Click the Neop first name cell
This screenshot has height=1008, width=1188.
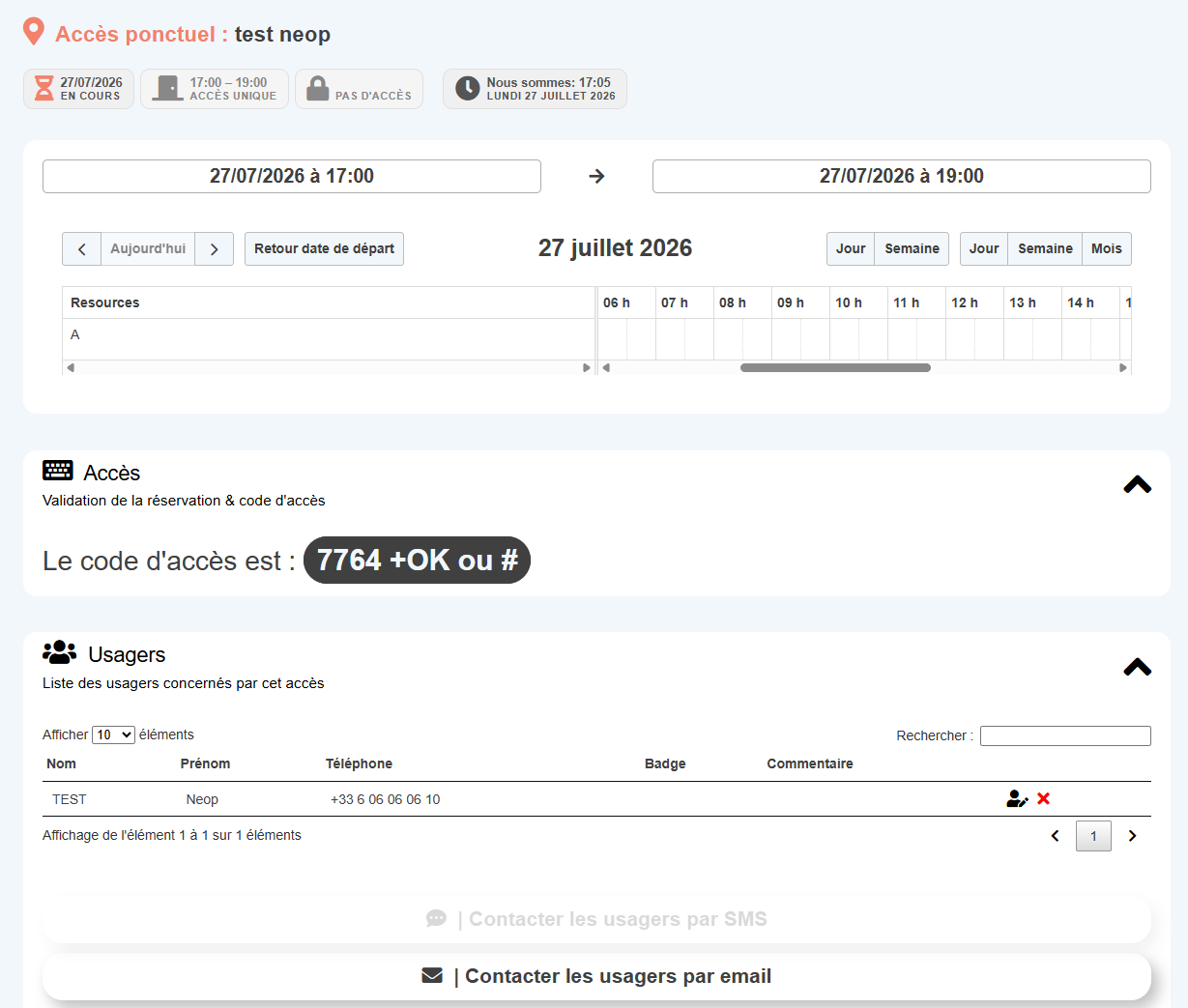[x=202, y=799]
